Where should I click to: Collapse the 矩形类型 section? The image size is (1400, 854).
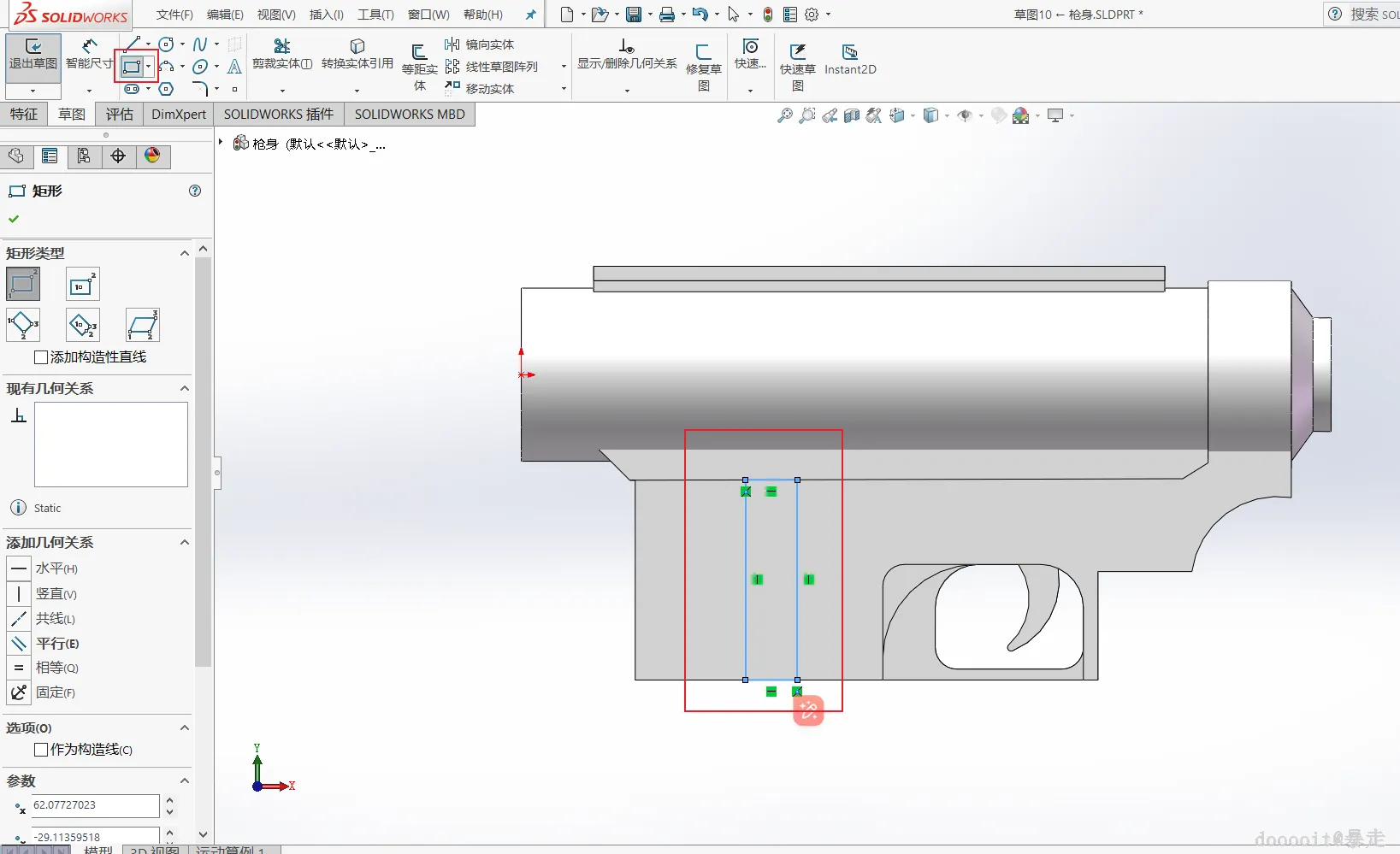(x=184, y=253)
